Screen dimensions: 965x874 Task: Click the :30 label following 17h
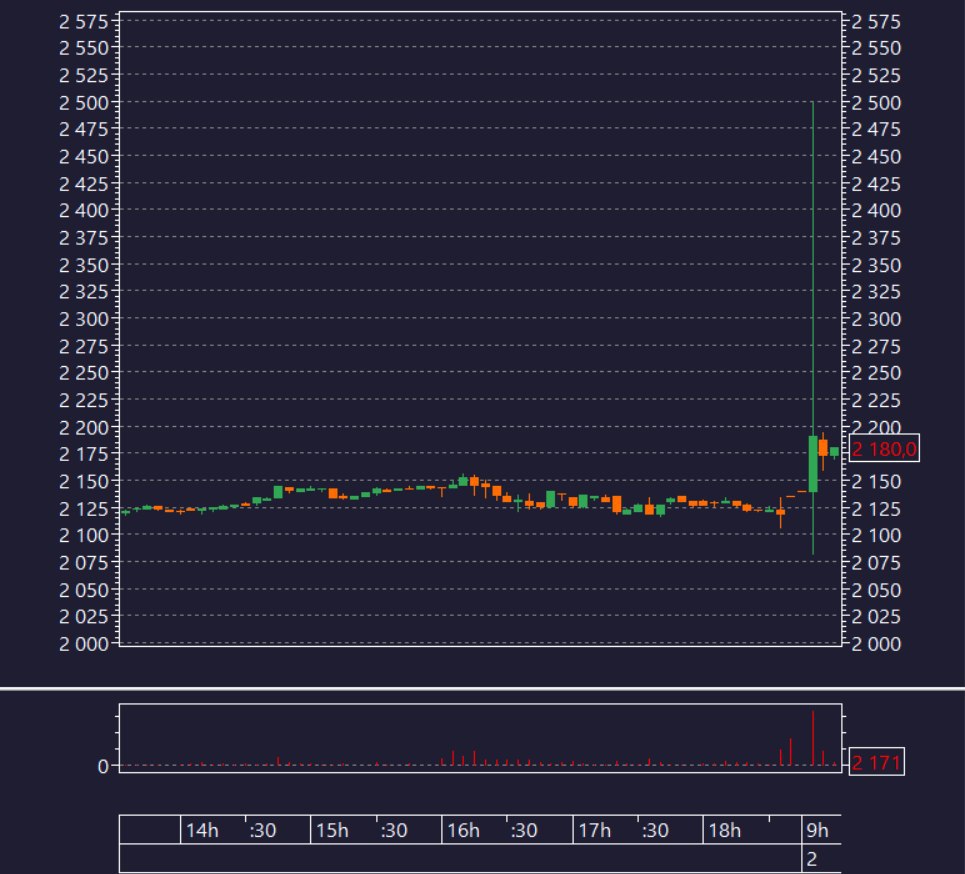[655, 830]
